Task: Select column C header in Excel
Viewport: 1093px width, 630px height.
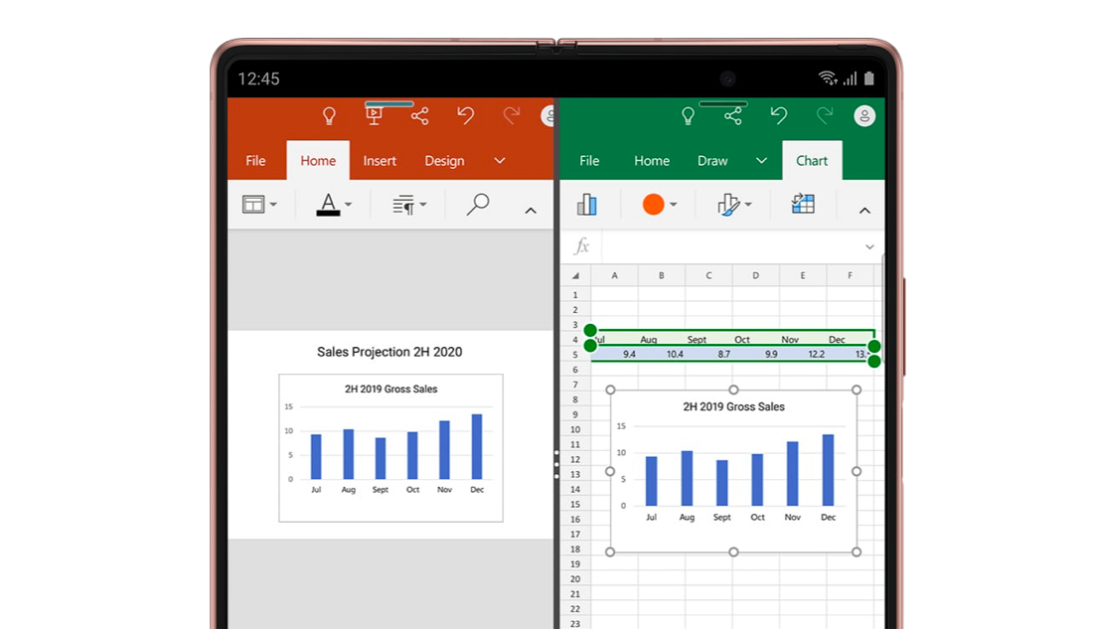Action: point(708,275)
